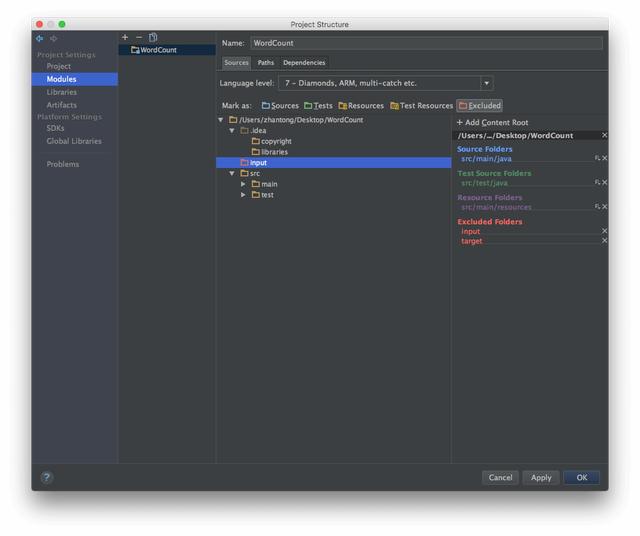Mark folder as Tests
640x536 pixels.
coord(318,106)
